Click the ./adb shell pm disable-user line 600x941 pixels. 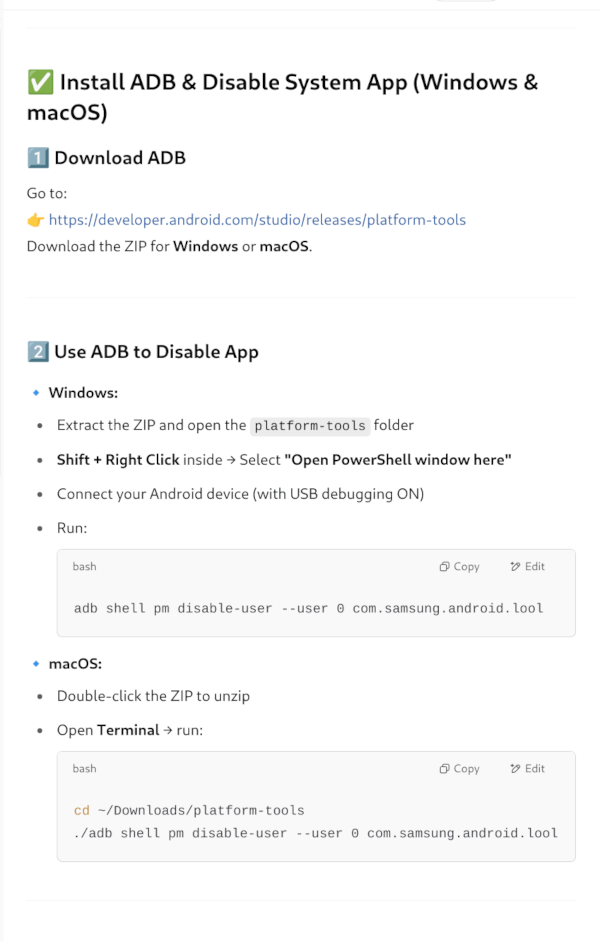316,834
